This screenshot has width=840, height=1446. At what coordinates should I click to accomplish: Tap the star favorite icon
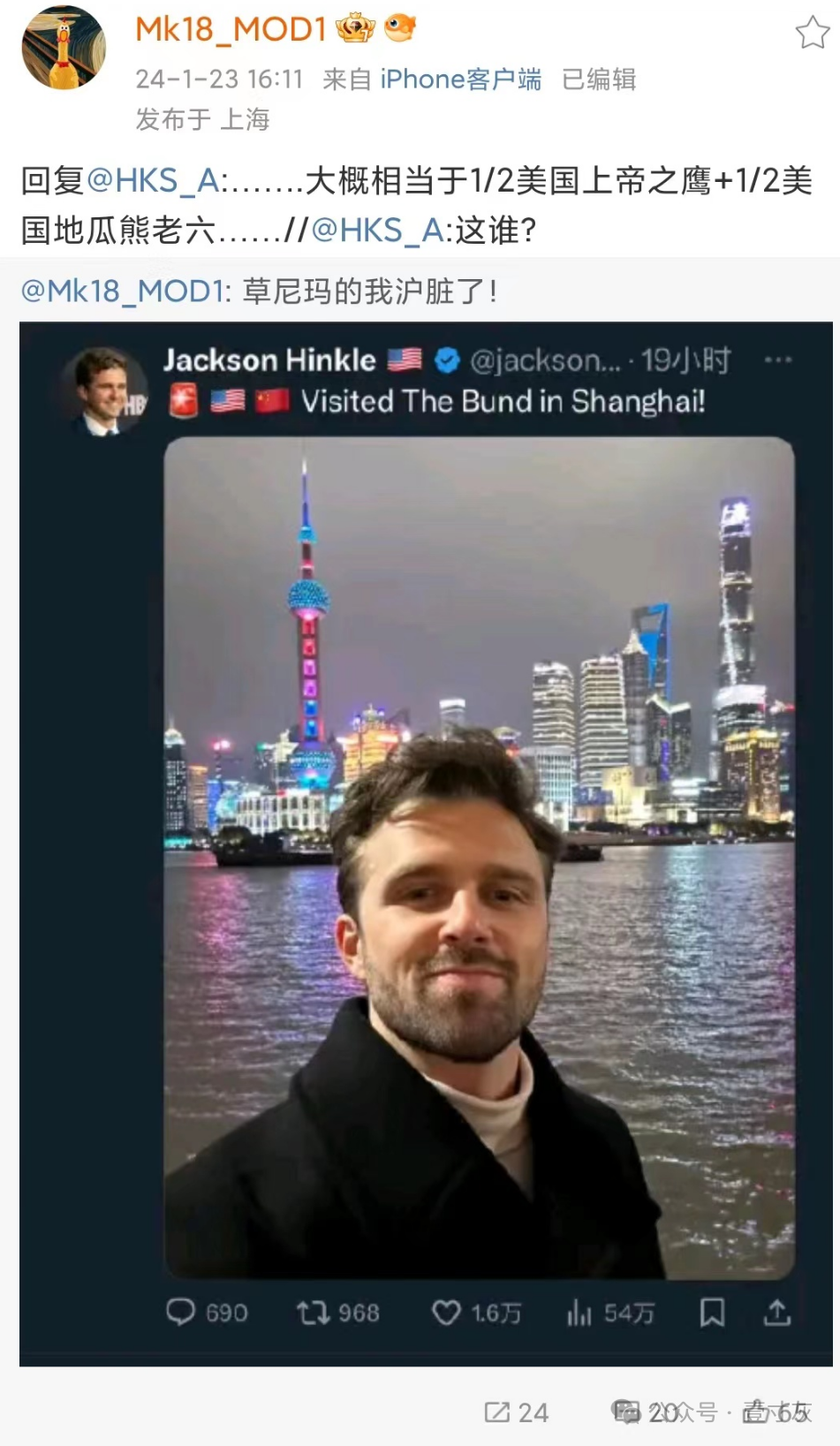tap(812, 33)
